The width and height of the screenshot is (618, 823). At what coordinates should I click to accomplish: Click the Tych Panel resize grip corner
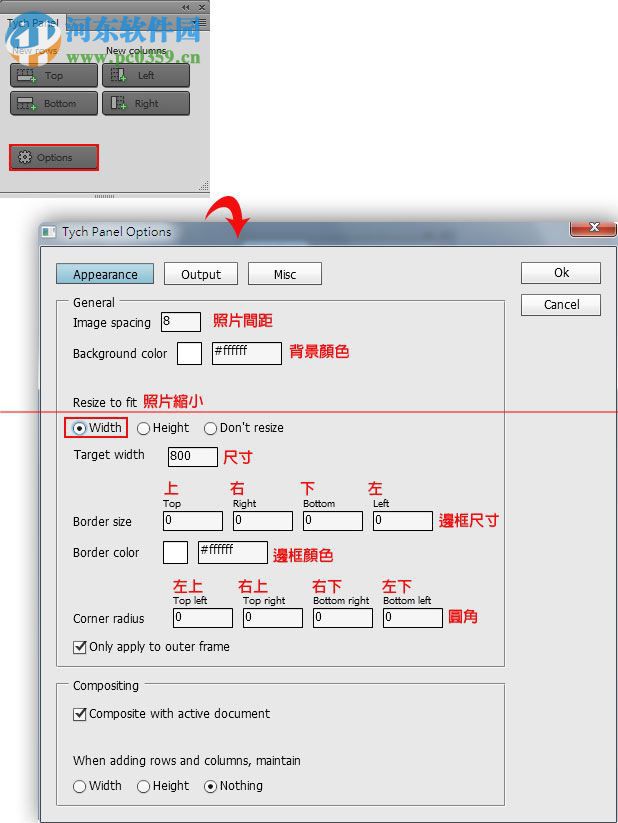[x=204, y=185]
